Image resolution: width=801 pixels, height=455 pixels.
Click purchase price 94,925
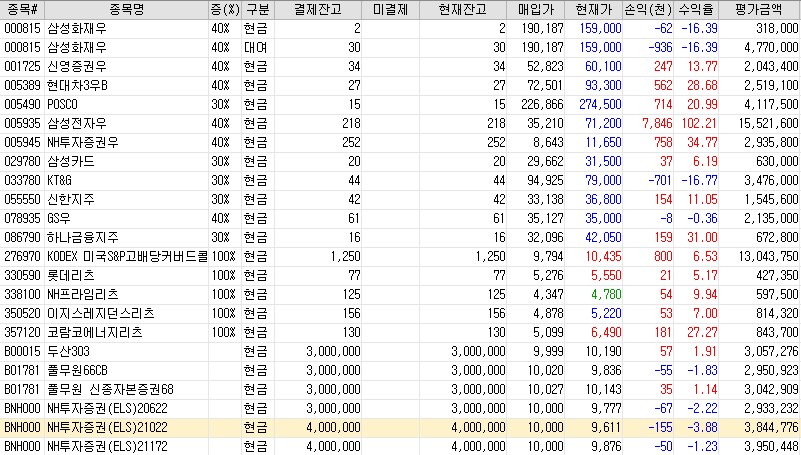pyautogui.click(x=546, y=180)
